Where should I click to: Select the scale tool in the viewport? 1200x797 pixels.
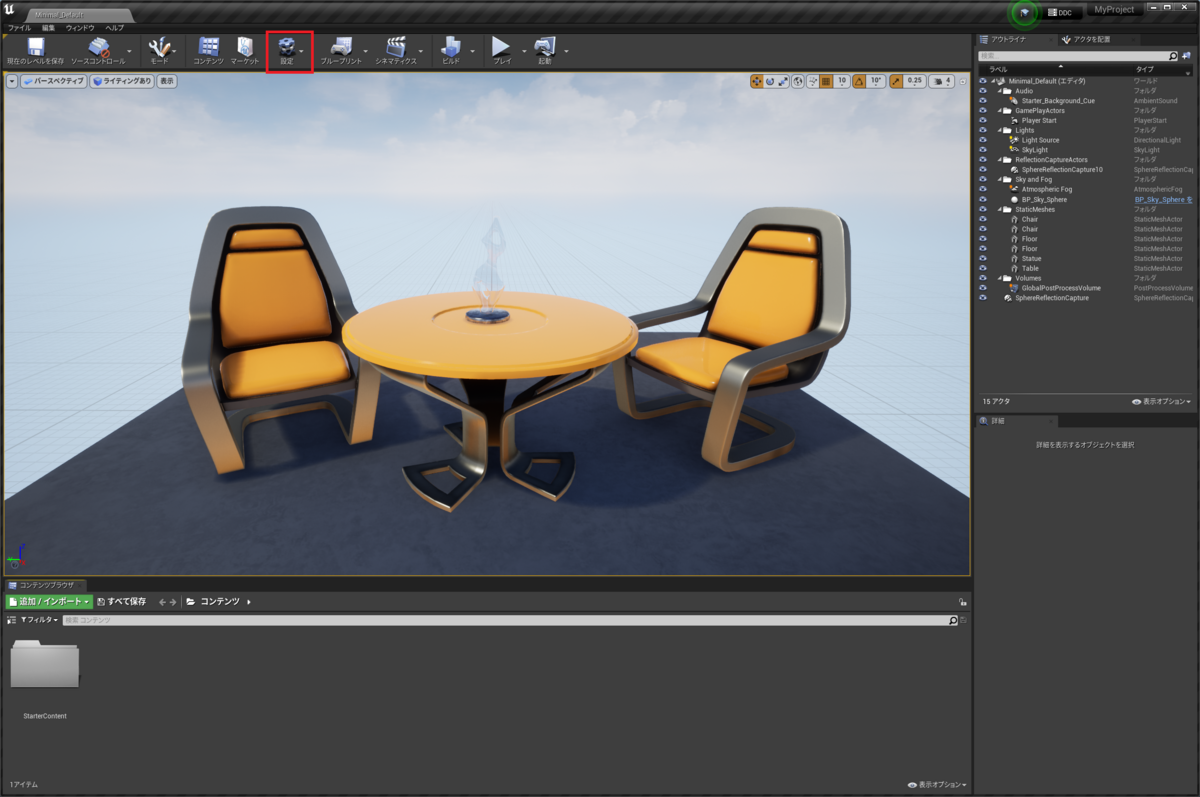(784, 81)
